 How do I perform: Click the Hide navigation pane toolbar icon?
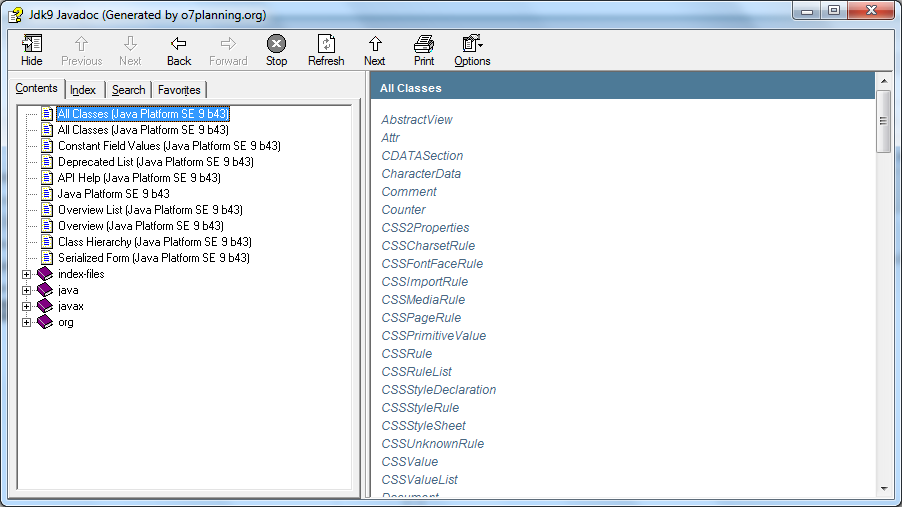[32, 44]
